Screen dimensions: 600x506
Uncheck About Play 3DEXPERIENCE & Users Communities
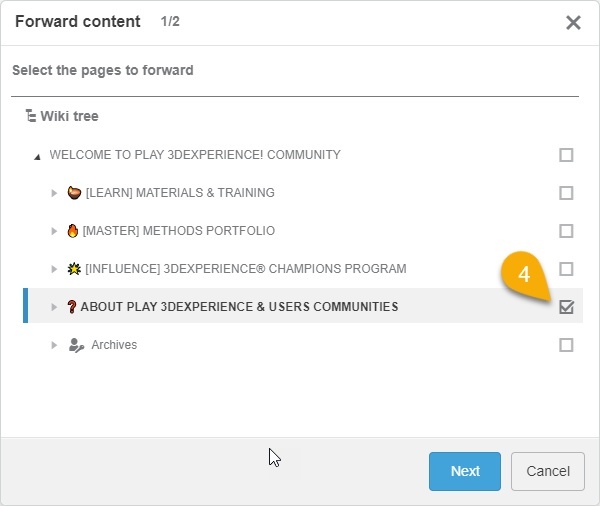566,307
